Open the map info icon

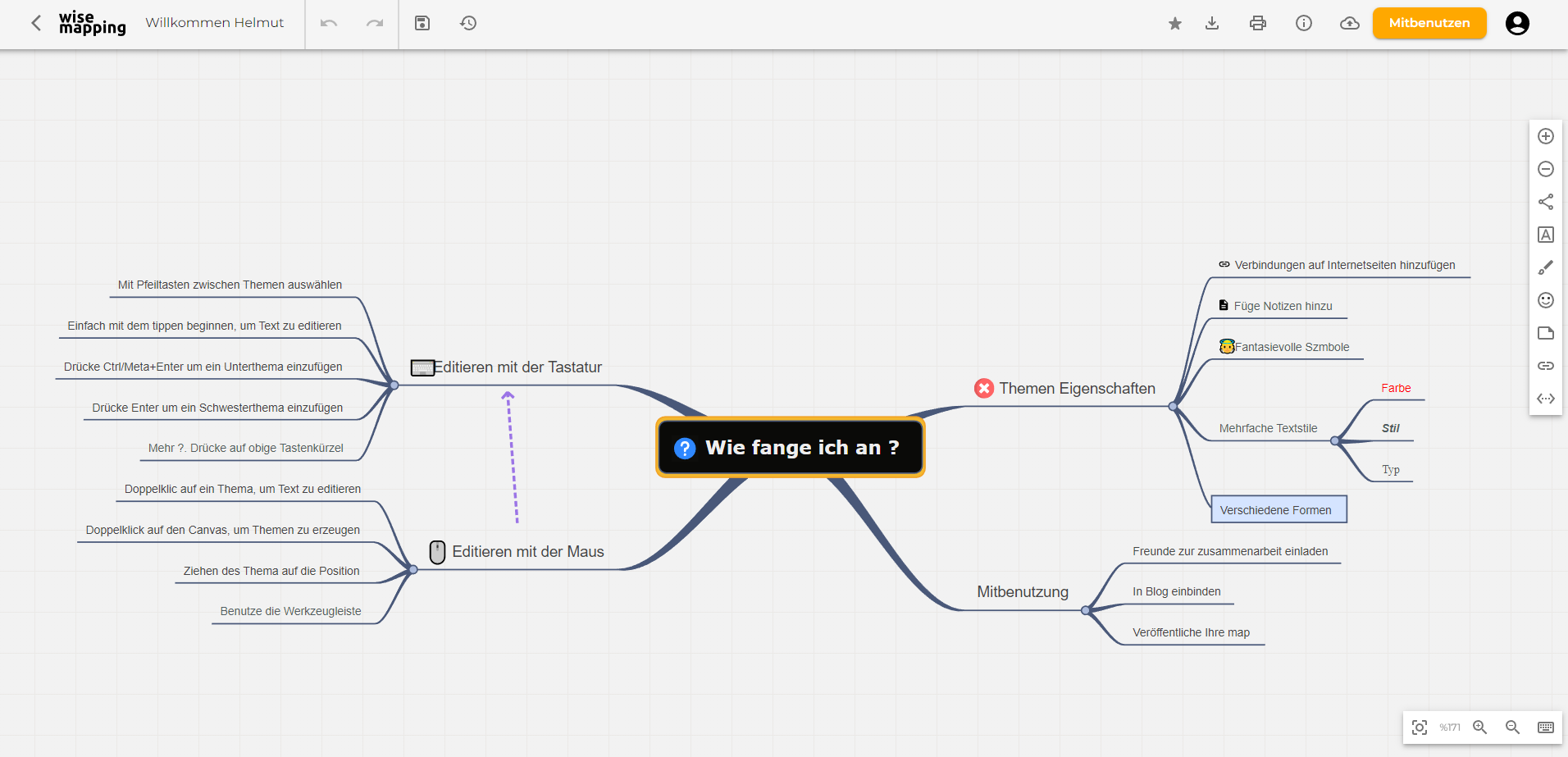coord(1304,23)
